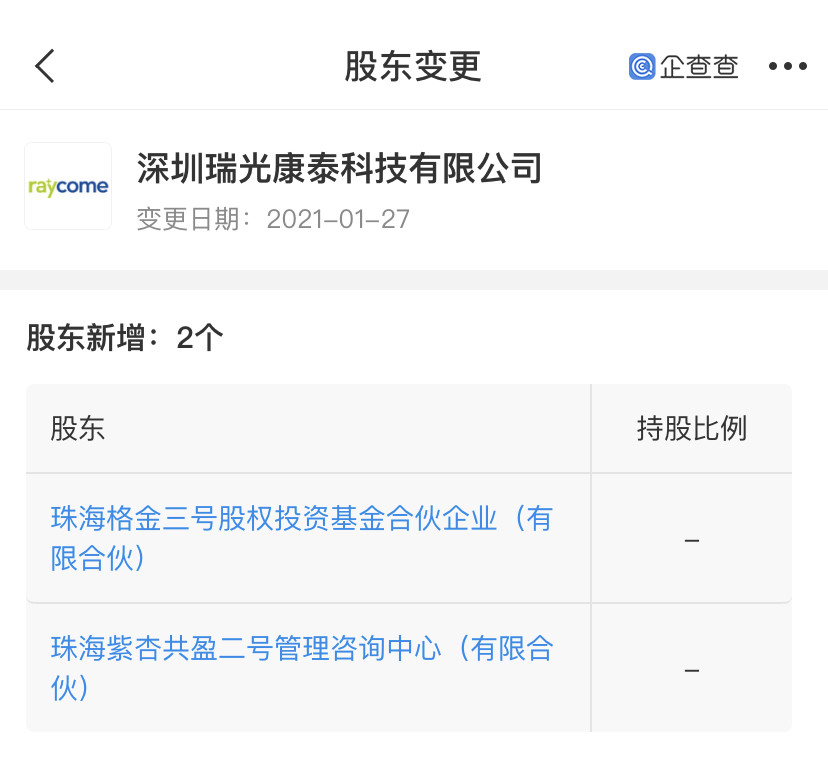The width and height of the screenshot is (828, 758).
Task: Tap the 2个 shareholder count
Action: tap(200, 338)
